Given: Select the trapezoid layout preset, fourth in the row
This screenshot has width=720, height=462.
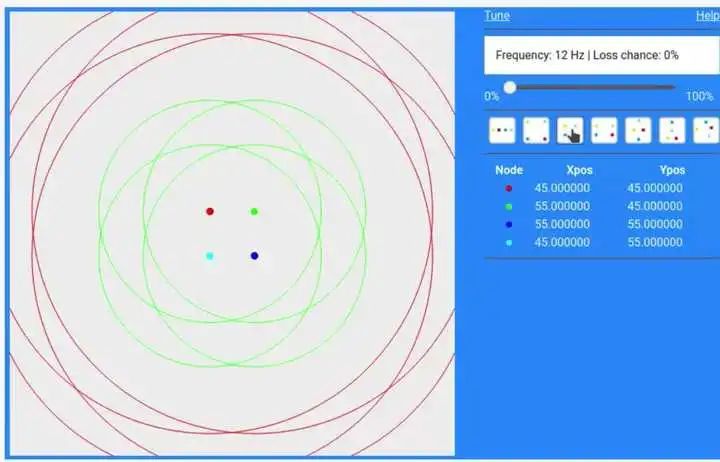Looking at the screenshot, I should pos(604,130).
